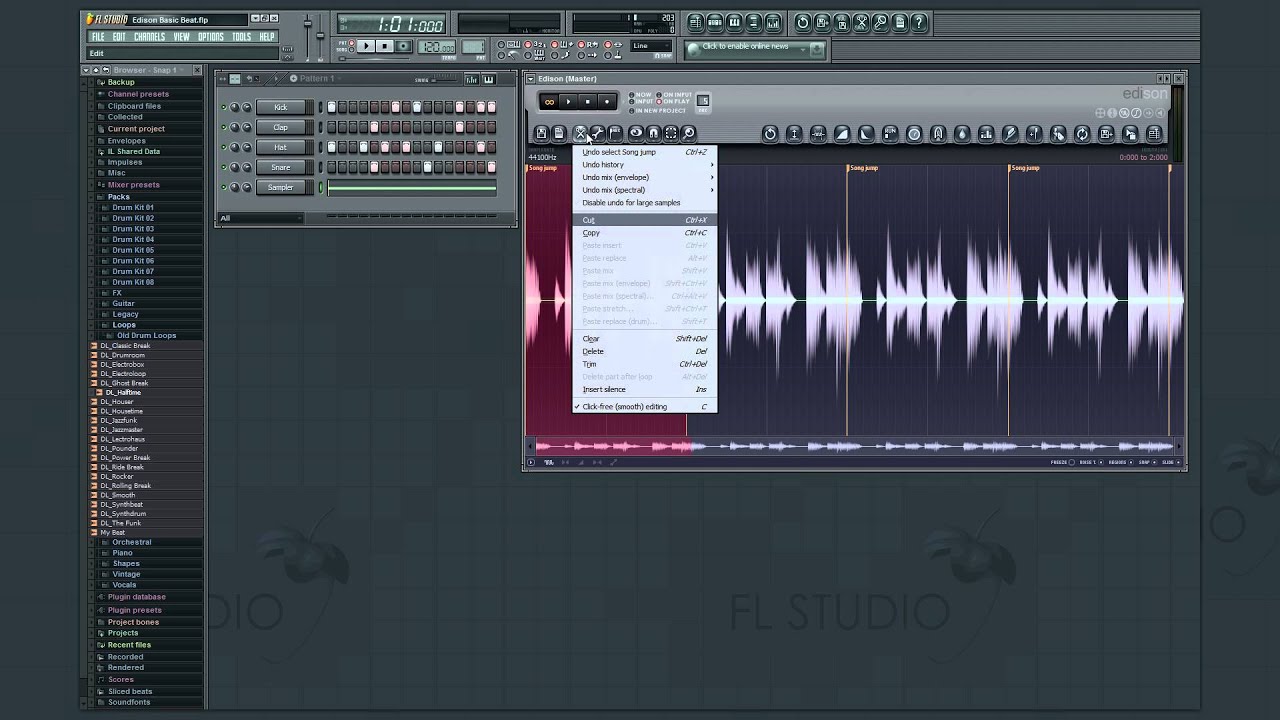1280x720 pixels.
Task: Choose Cut from the Edison edit menu
Action: point(644,220)
